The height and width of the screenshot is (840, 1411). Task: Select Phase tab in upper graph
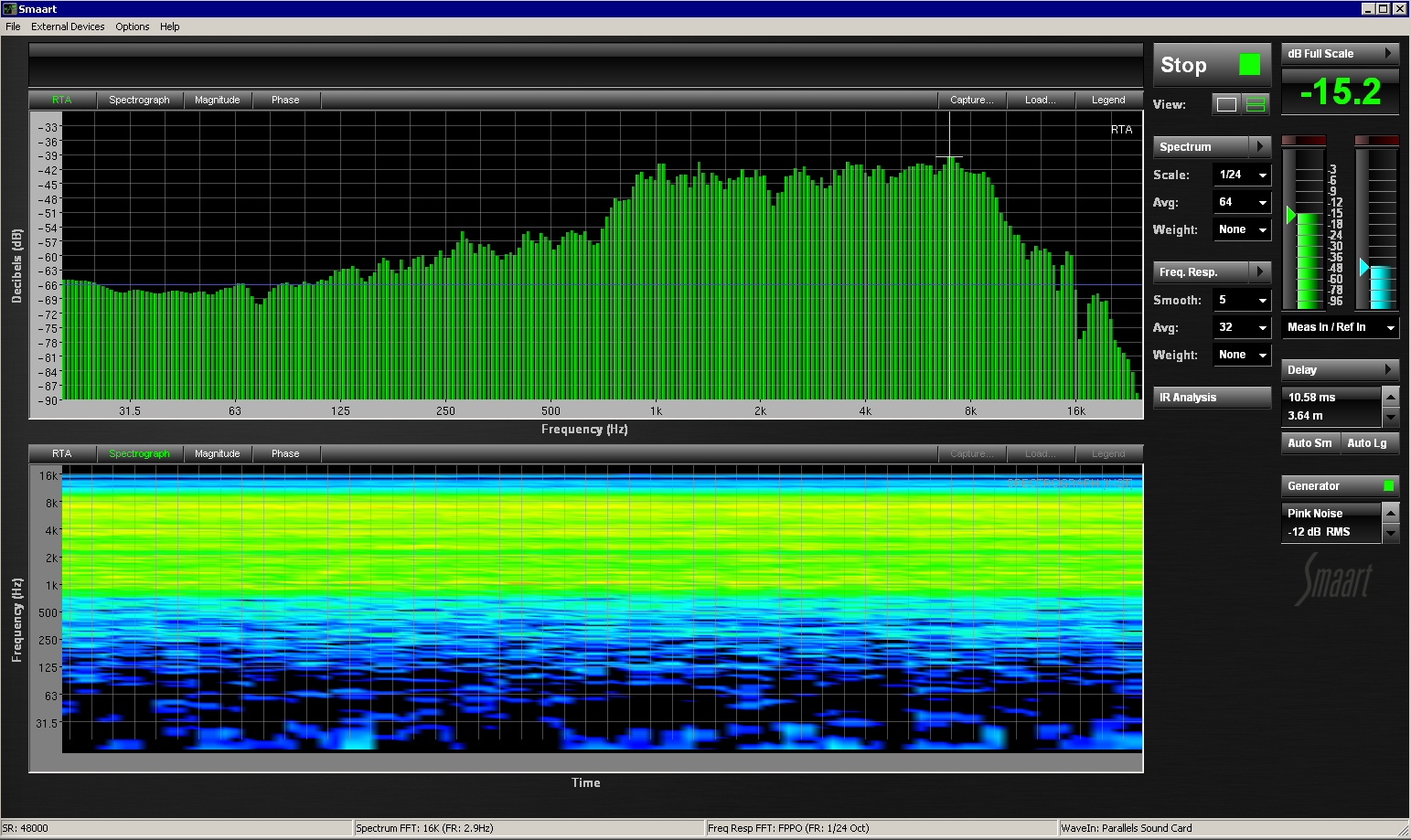pyautogui.click(x=285, y=100)
